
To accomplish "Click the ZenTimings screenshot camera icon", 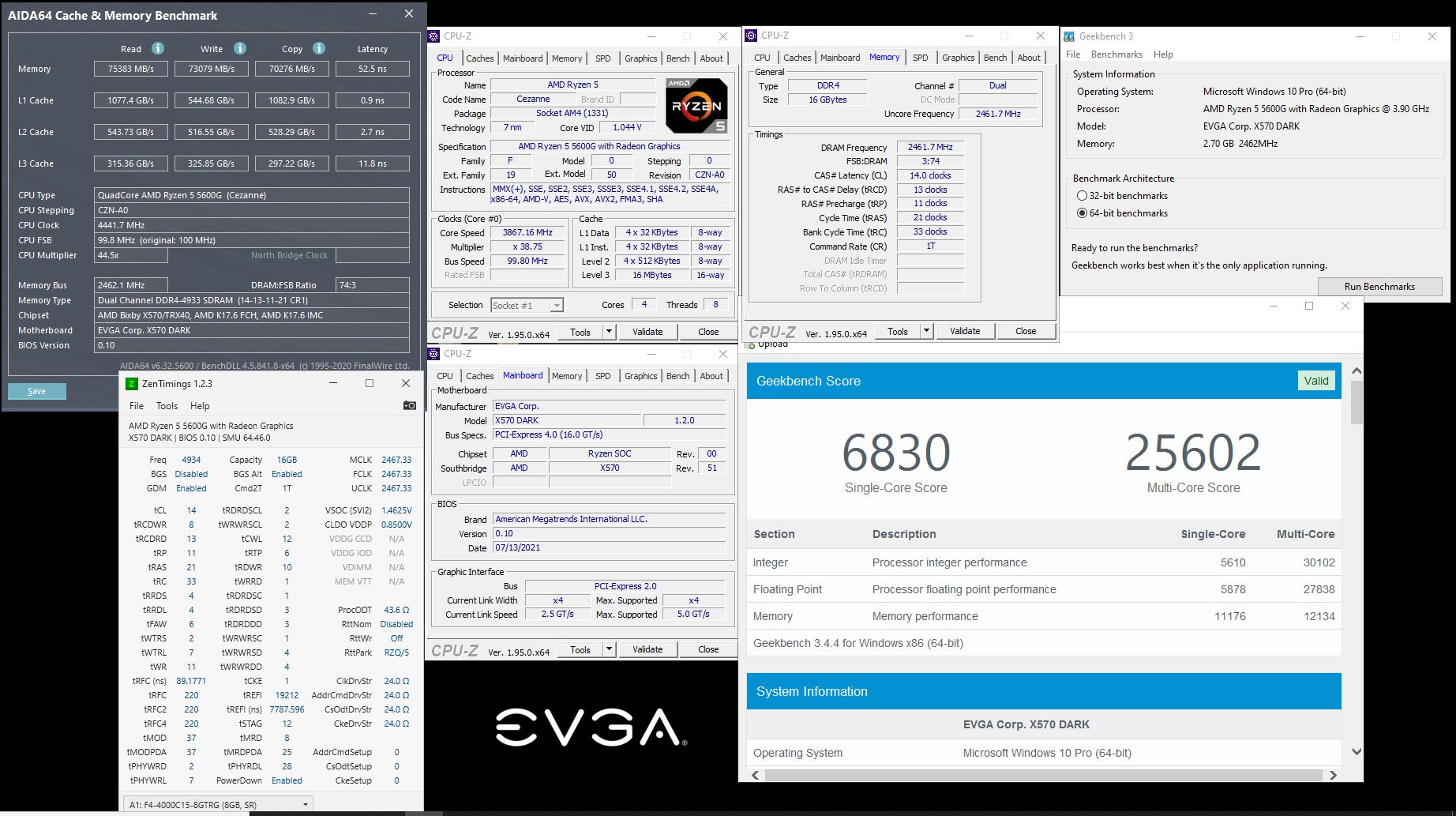I will click(x=409, y=405).
